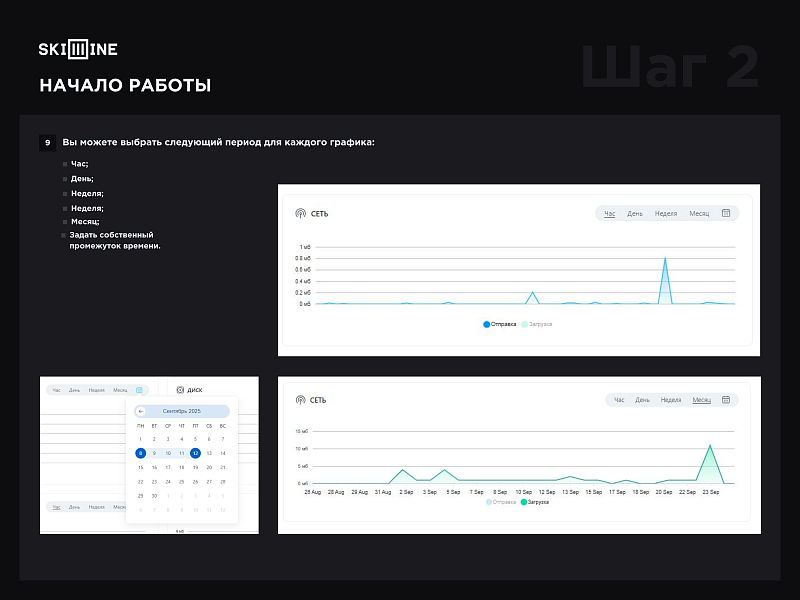Image resolution: width=800 pixels, height=600 pixels.
Task: Go to previous month with back arrow
Action: coord(141,411)
